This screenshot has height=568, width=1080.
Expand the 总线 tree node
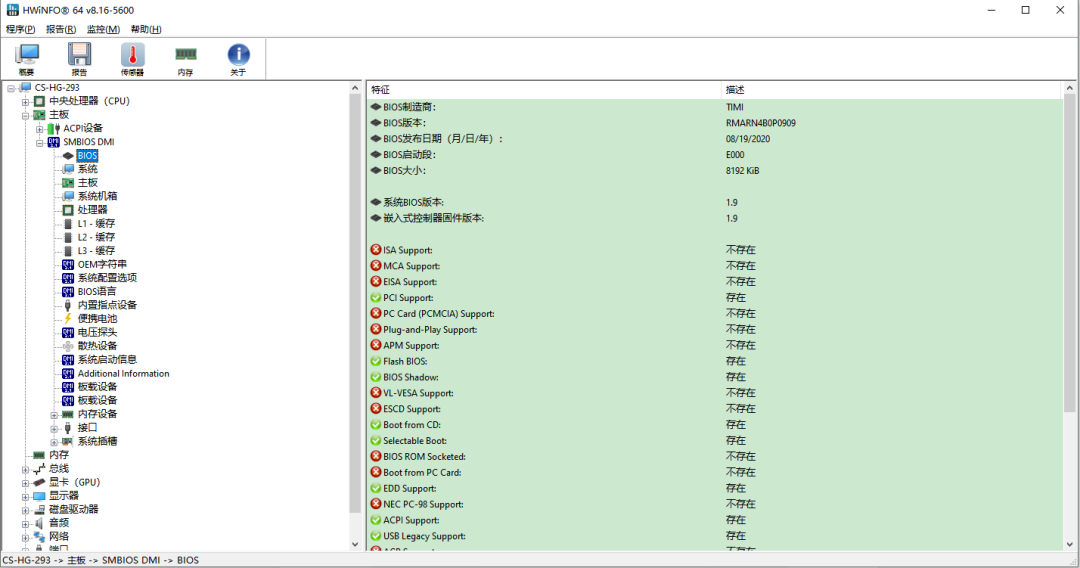[25, 470]
